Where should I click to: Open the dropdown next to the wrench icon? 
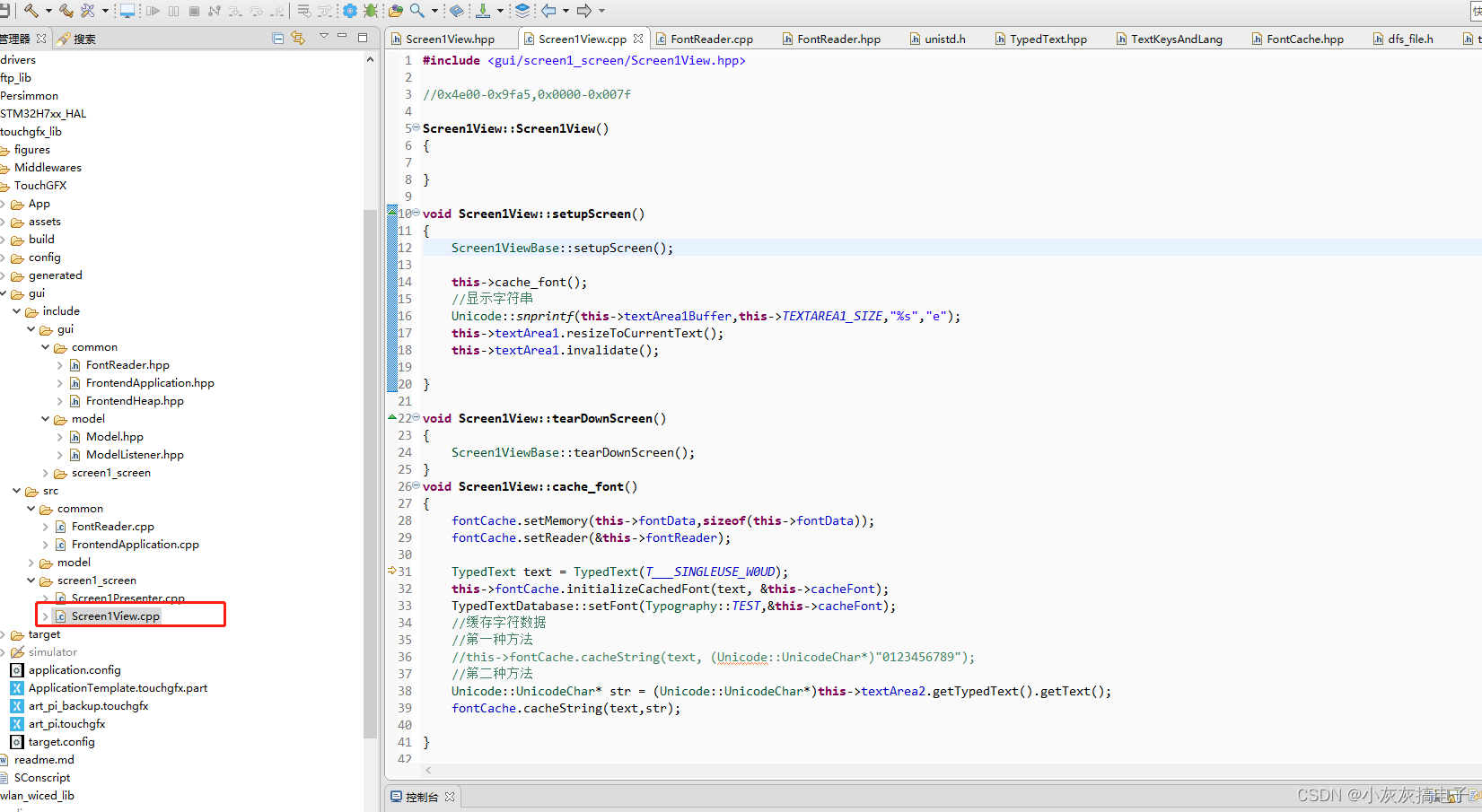pyautogui.click(x=103, y=11)
